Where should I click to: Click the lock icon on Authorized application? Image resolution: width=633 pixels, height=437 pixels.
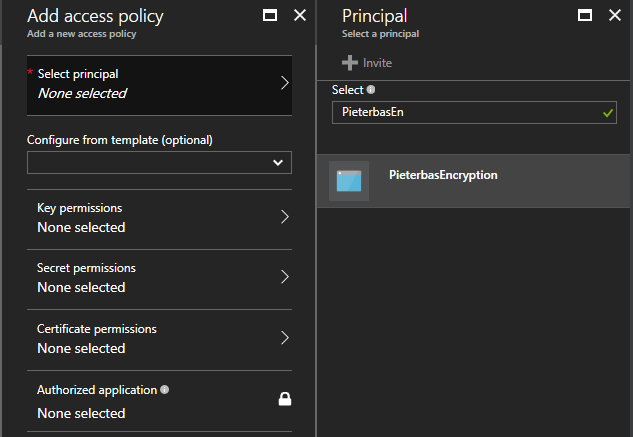(284, 400)
